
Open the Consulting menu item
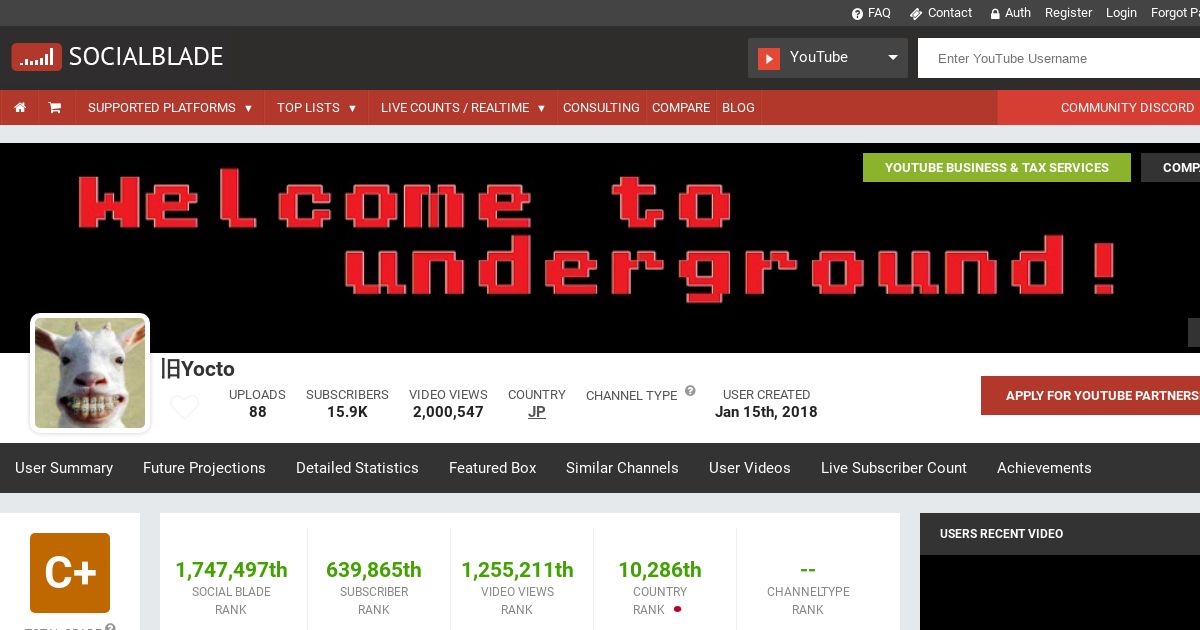[x=601, y=107]
